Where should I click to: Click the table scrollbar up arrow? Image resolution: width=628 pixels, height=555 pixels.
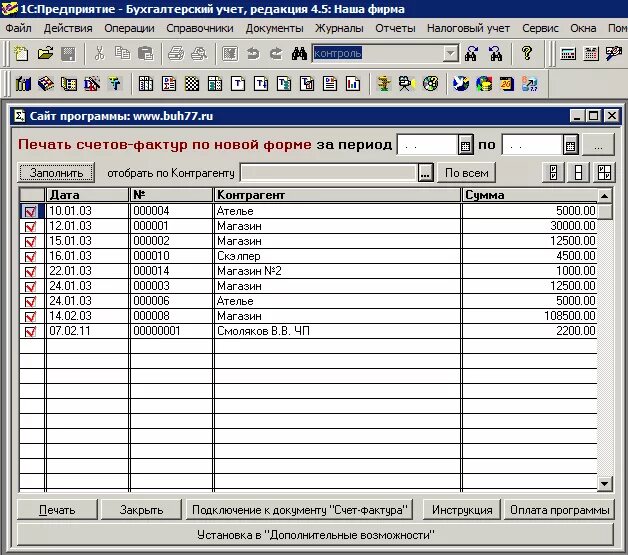point(604,196)
